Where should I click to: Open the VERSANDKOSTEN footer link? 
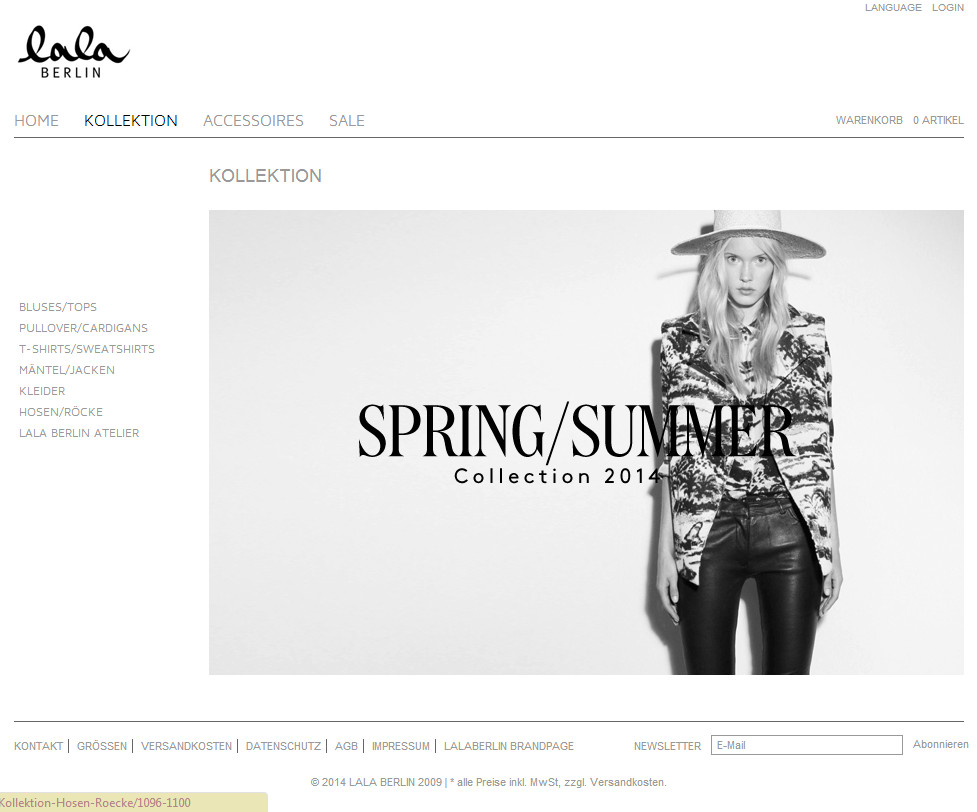tap(186, 746)
